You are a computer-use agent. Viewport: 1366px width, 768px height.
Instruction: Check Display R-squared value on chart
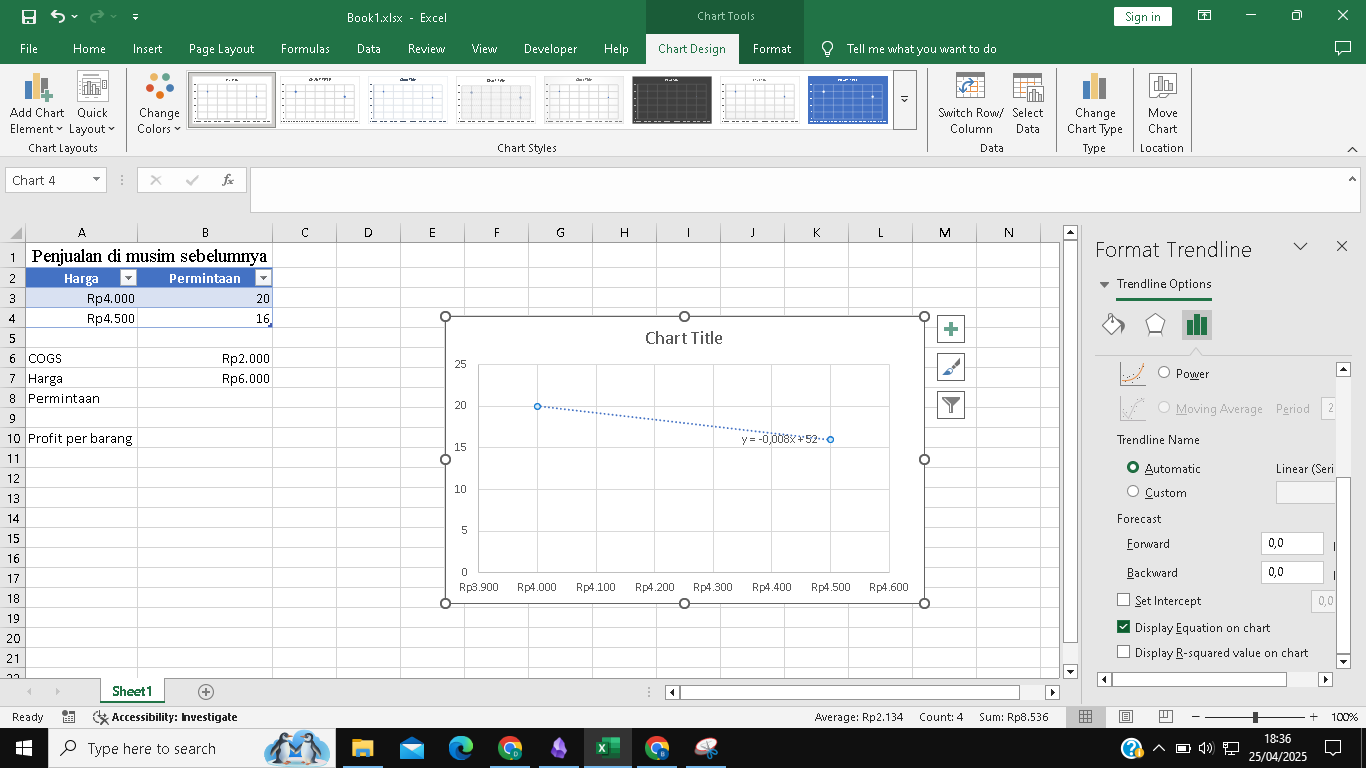[1123, 652]
